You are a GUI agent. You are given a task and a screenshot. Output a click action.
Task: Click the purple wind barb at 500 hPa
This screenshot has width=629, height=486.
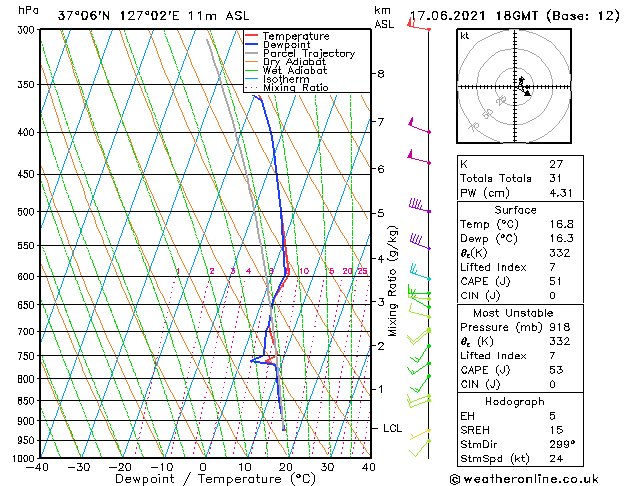(x=420, y=205)
